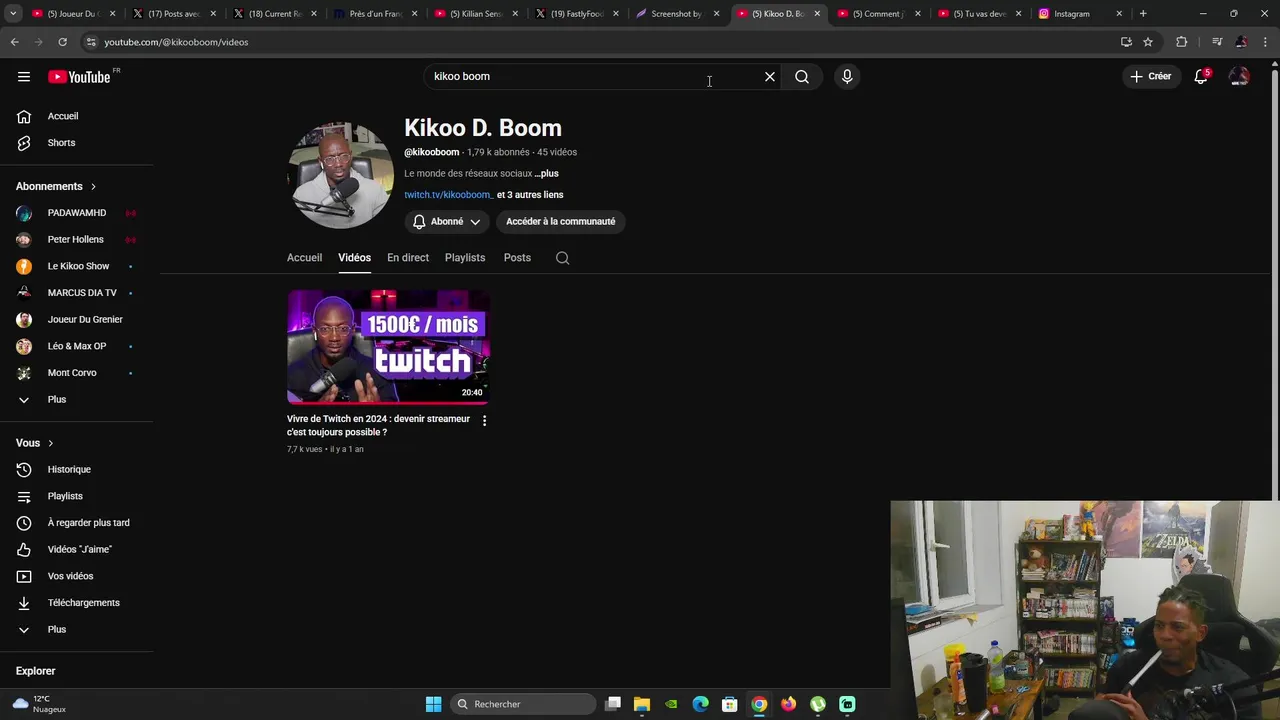Open the Peter Hollens subscription
1280x720 pixels.
click(77, 240)
